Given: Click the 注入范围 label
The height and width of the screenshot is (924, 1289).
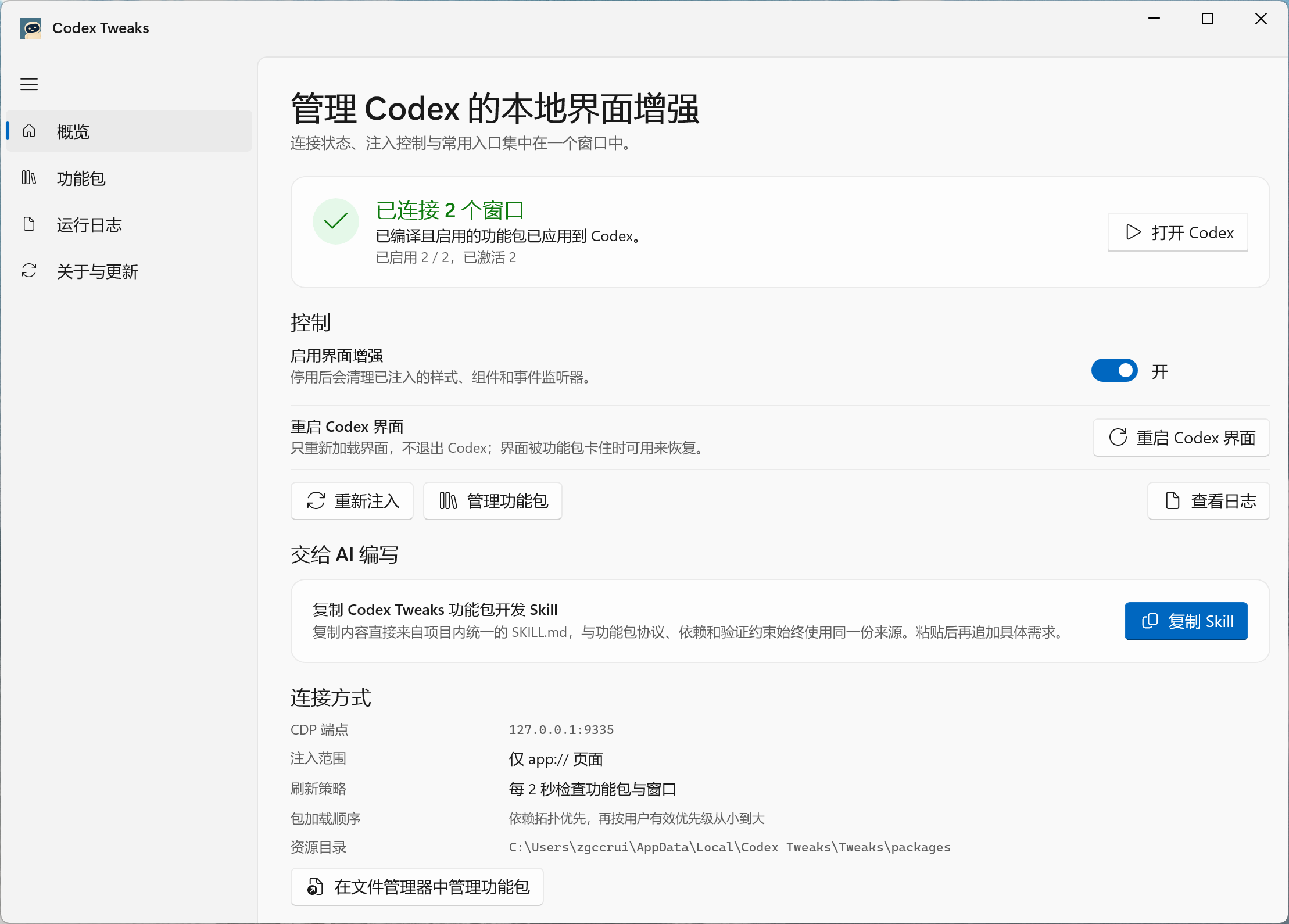Looking at the screenshot, I should pyautogui.click(x=318, y=759).
